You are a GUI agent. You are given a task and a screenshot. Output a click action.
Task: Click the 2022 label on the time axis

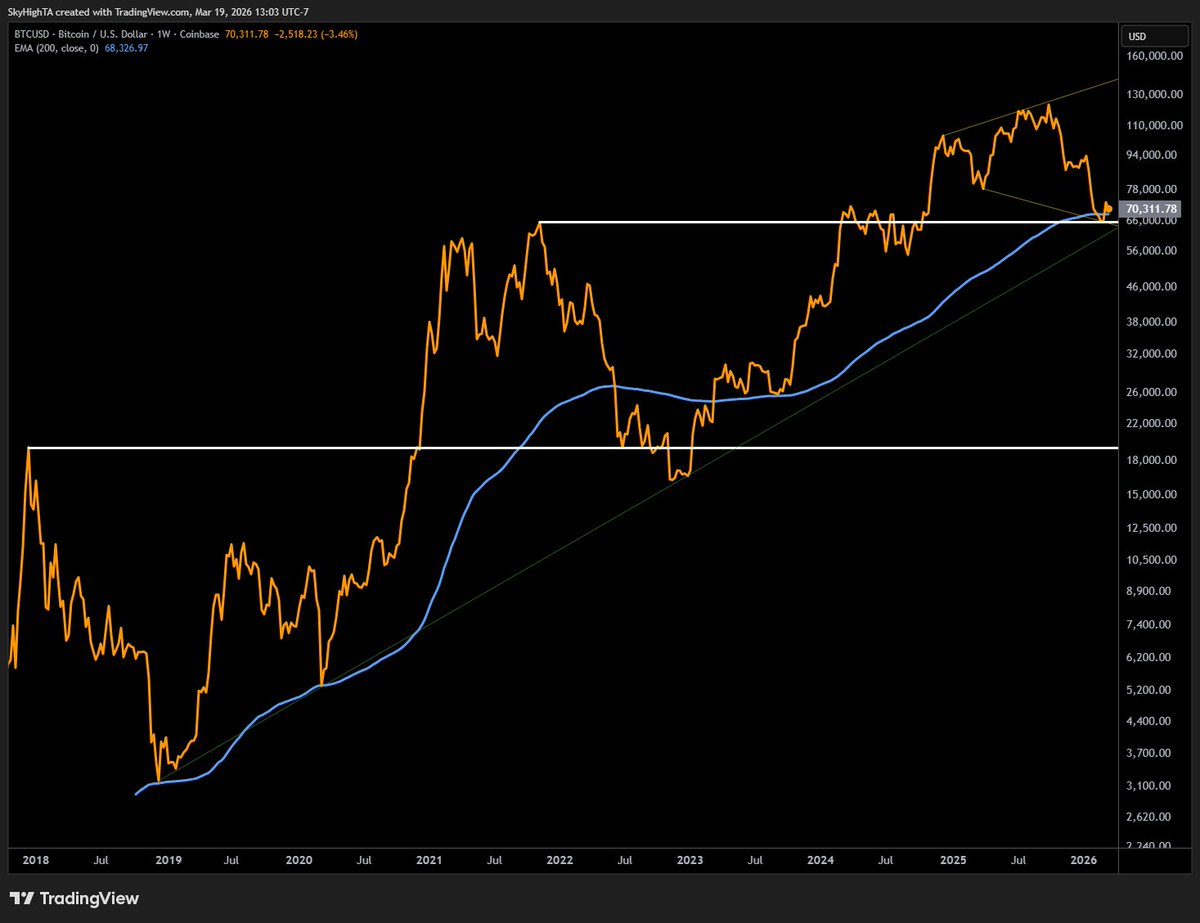tap(560, 860)
